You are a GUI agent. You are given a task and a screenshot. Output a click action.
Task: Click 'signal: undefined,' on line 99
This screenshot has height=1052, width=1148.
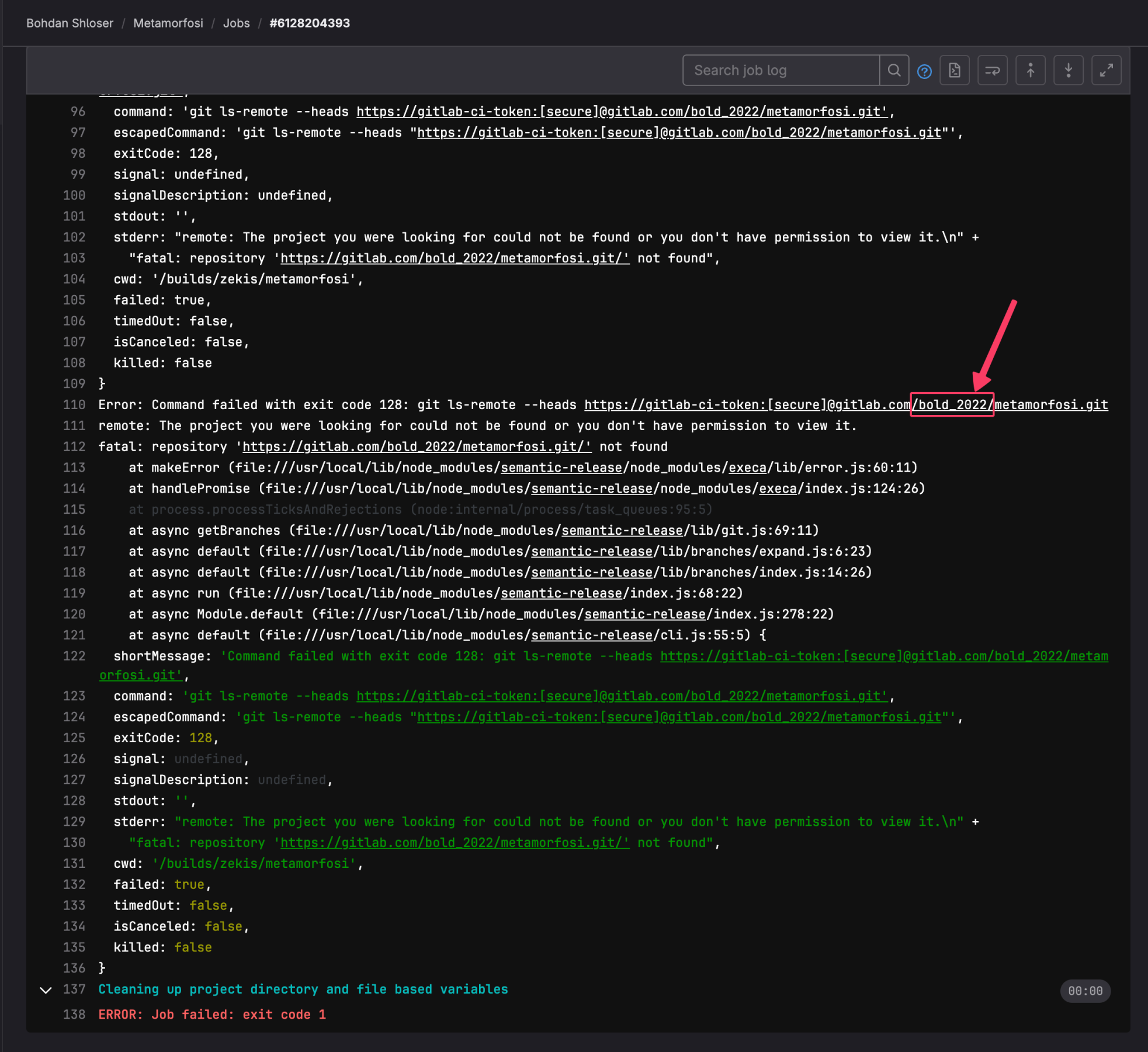pyautogui.click(x=182, y=175)
